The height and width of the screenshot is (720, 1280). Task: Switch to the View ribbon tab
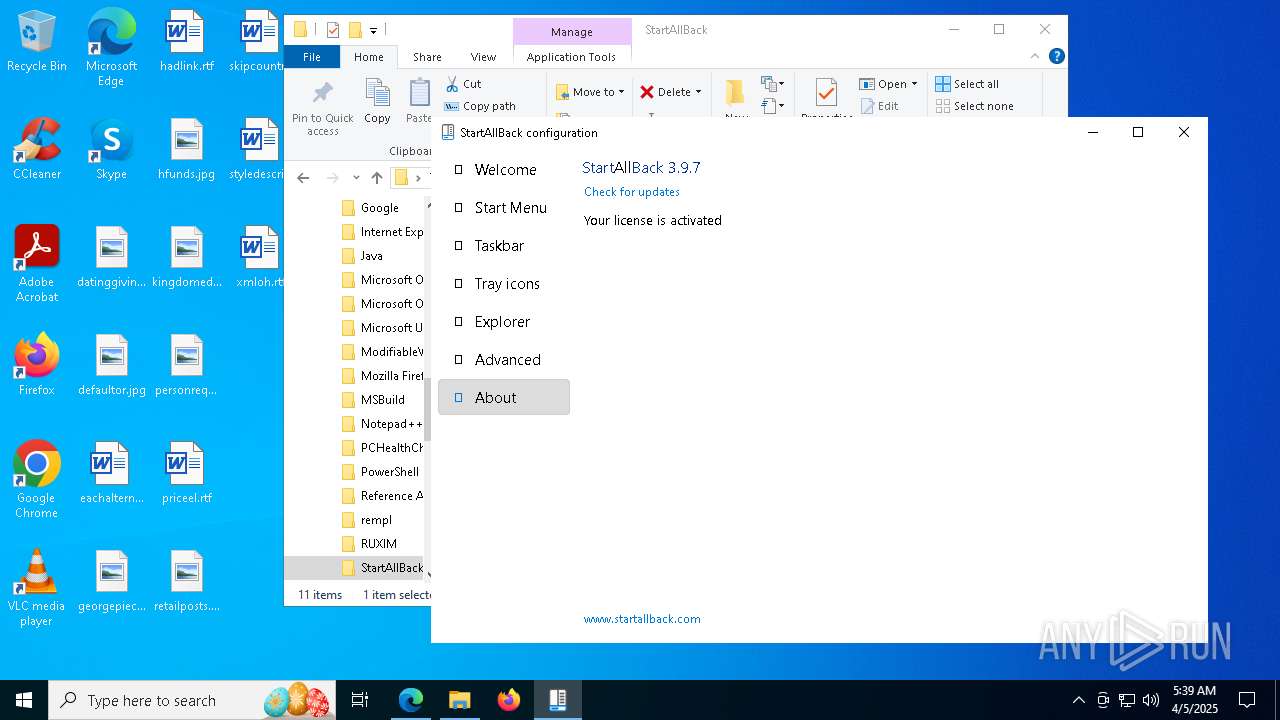483,57
